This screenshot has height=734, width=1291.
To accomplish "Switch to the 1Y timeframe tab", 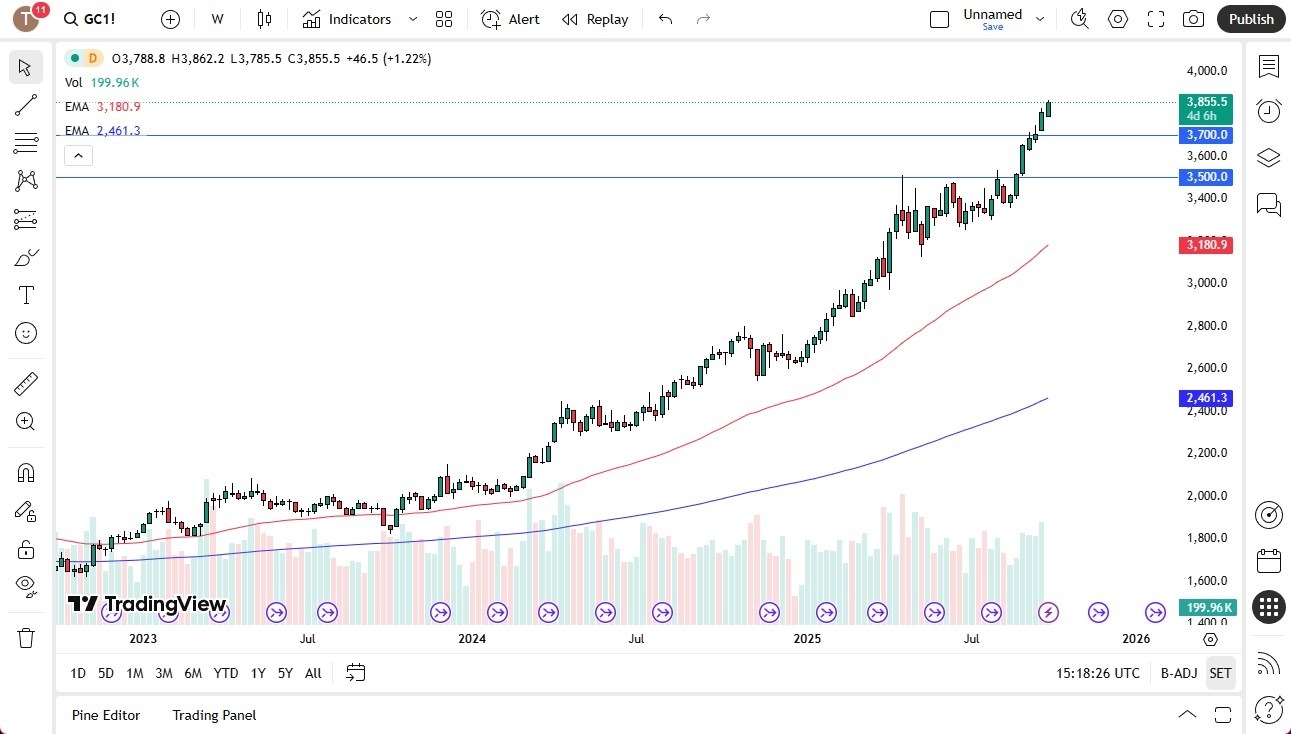I will (x=257, y=673).
